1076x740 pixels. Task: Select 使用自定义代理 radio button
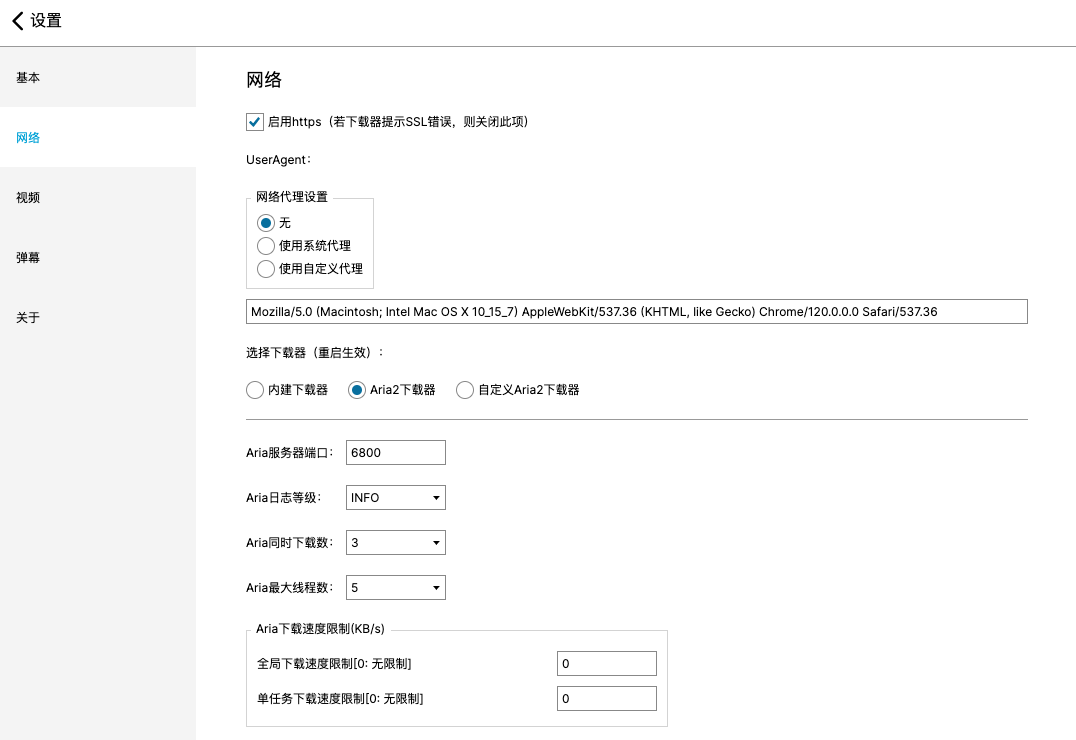(x=266, y=269)
